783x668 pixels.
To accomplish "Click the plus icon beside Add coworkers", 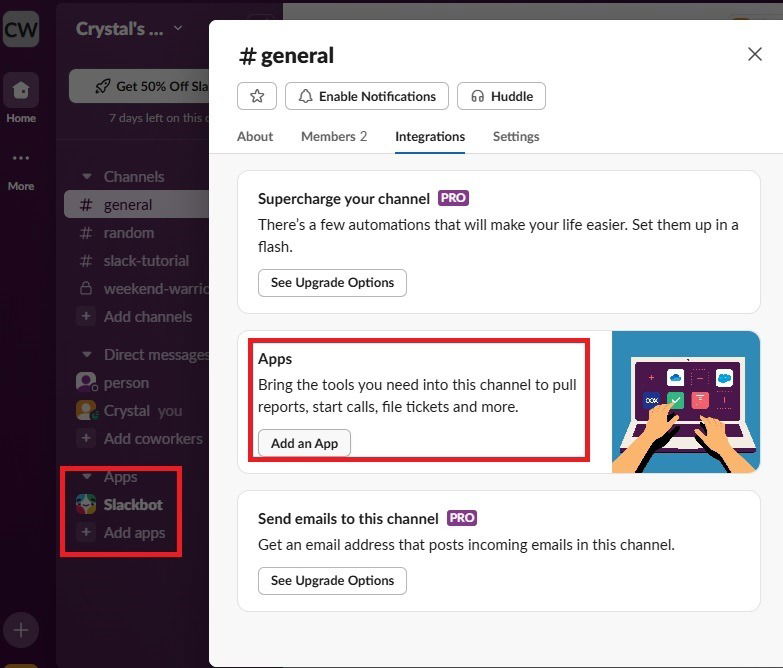I will tap(86, 438).
